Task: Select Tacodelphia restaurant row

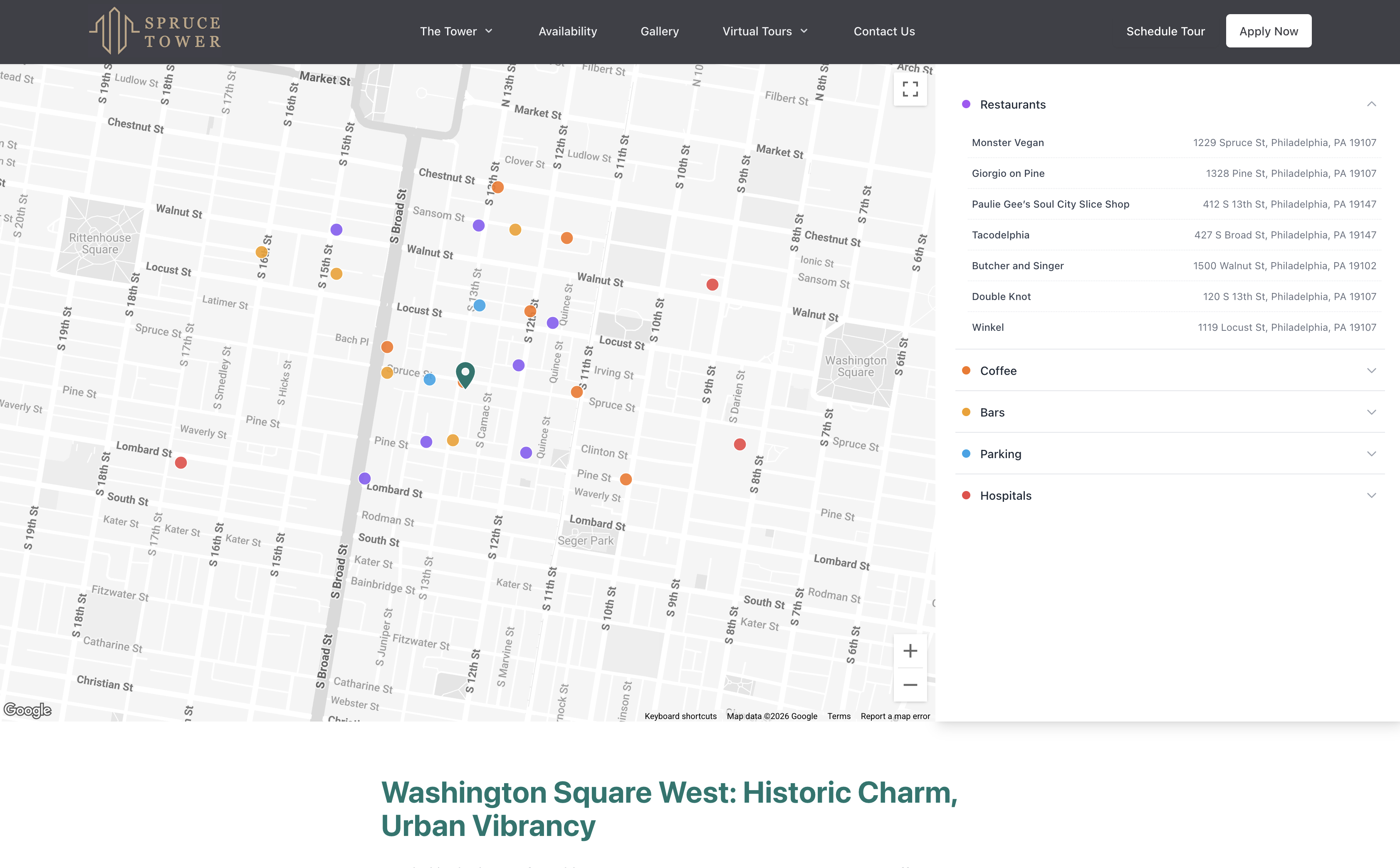Action: tap(1174, 235)
